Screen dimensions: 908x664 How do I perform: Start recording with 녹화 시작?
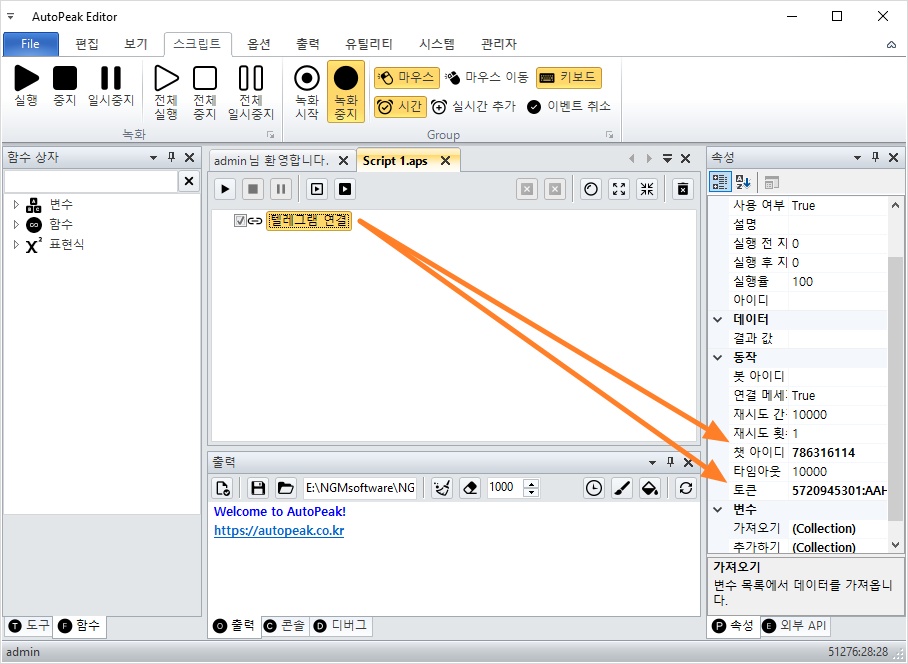(307, 93)
